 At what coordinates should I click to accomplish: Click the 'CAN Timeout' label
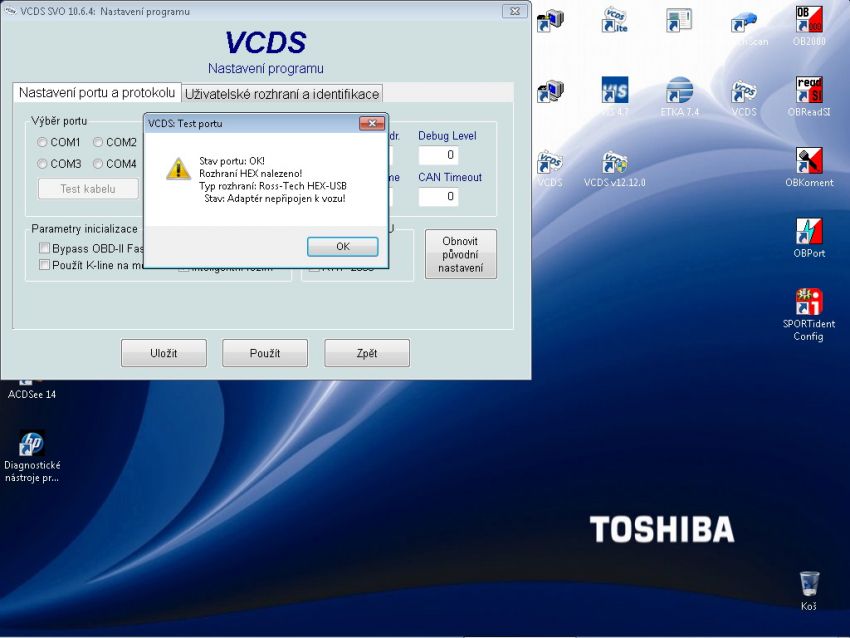click(x=450, y=177)
